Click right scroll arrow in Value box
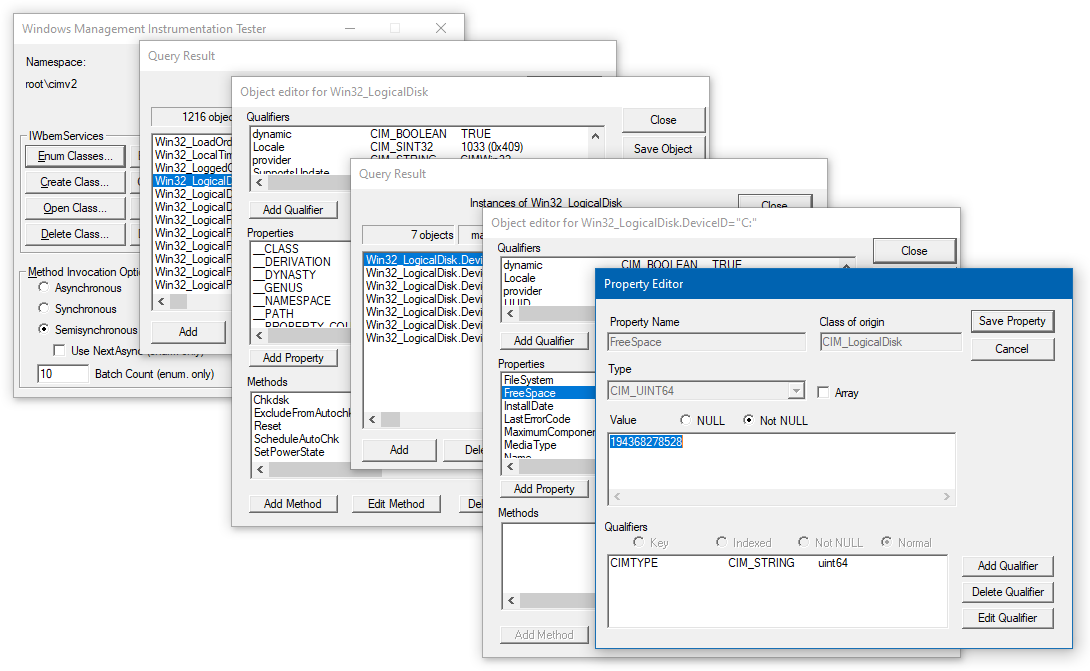 (947, 496)
